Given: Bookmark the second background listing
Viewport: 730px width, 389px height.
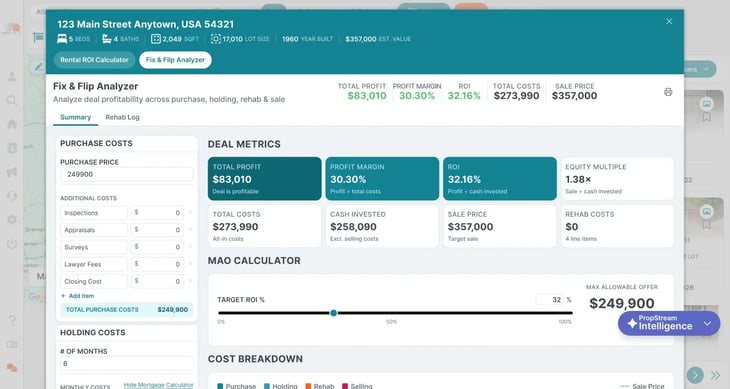Looking at the screenshot, I should pos(707,225).
